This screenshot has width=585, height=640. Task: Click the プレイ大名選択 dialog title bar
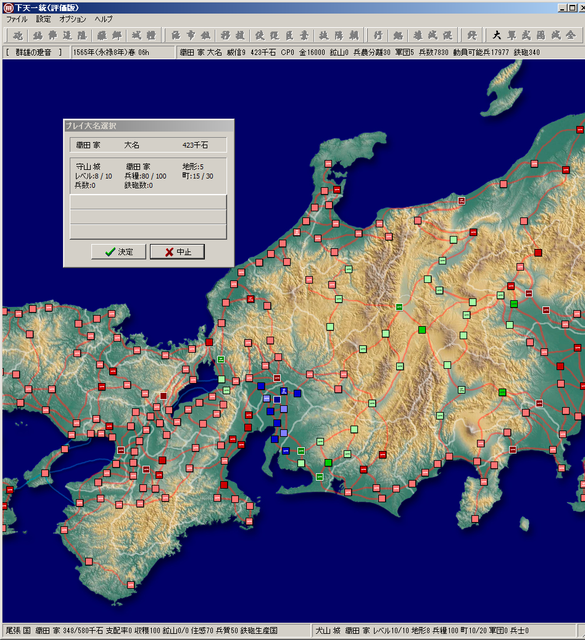149,126
